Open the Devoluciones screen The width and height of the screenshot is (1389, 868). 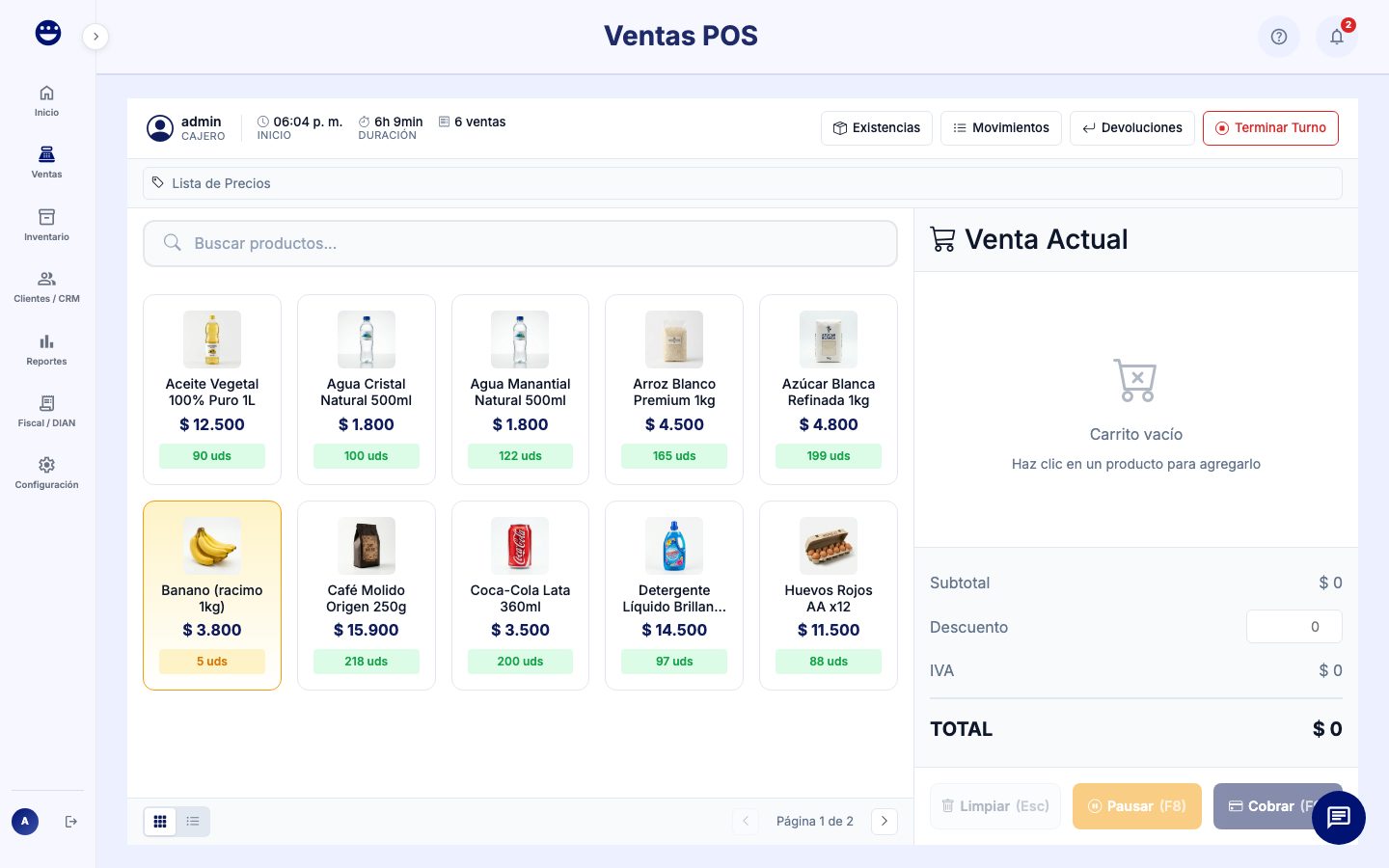coord(1131,127)
